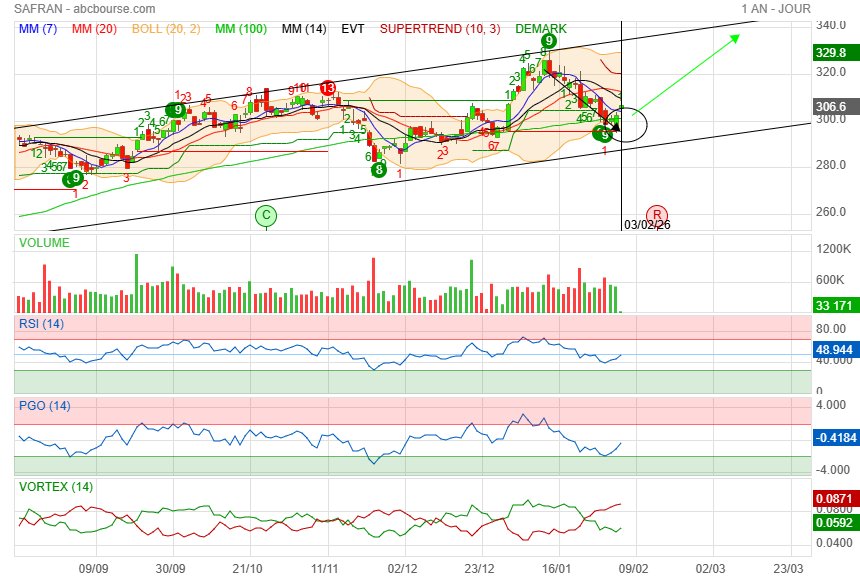Image resolution: width=860 pixels, height=579 pixels.
Task: Click the black circle around current price
Action: point(628,125)
